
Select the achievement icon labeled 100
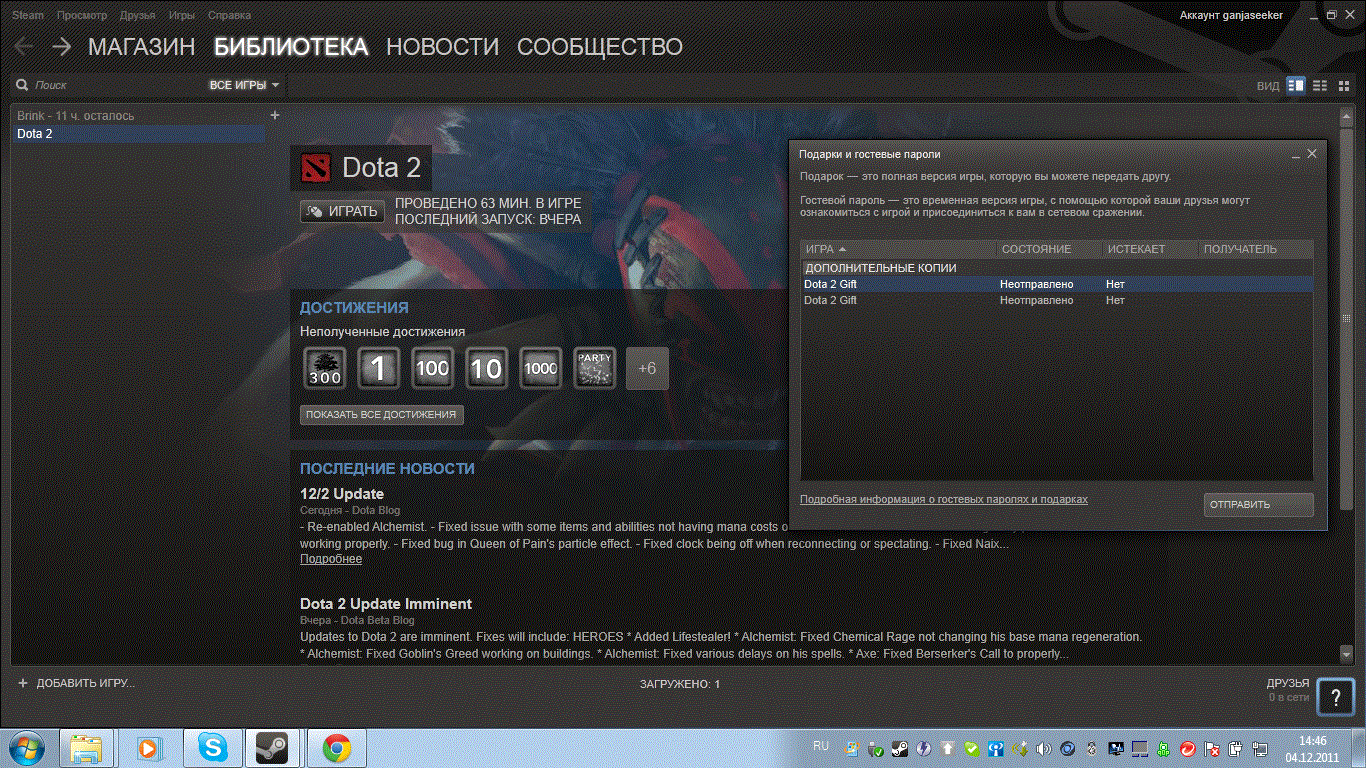coord(432,368)
